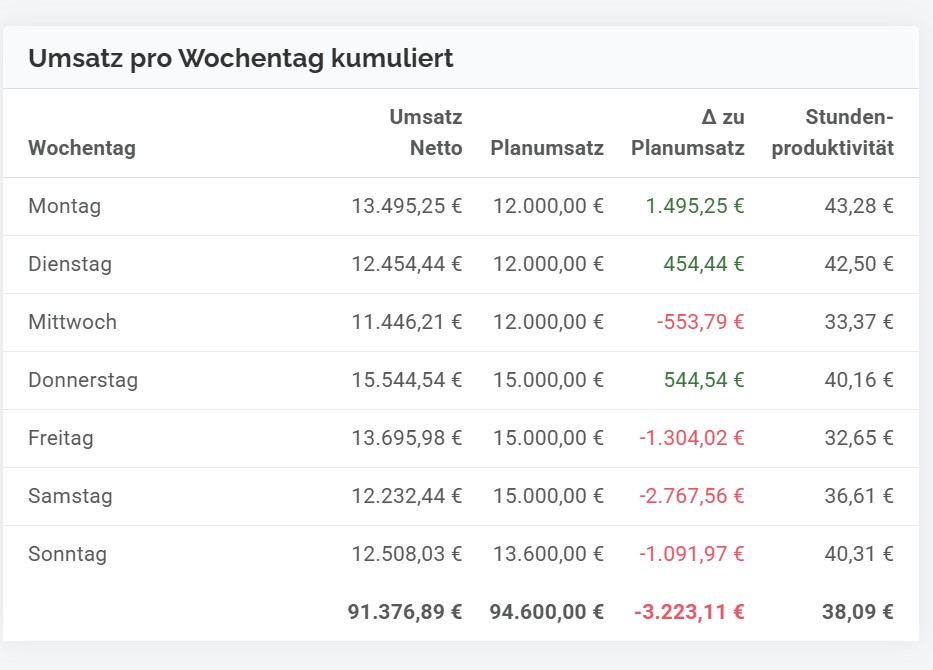The height and width of the screenshot is (670, 933).
Task: Click the Δ zu Planumsatz column header
Action: [688, 132]
